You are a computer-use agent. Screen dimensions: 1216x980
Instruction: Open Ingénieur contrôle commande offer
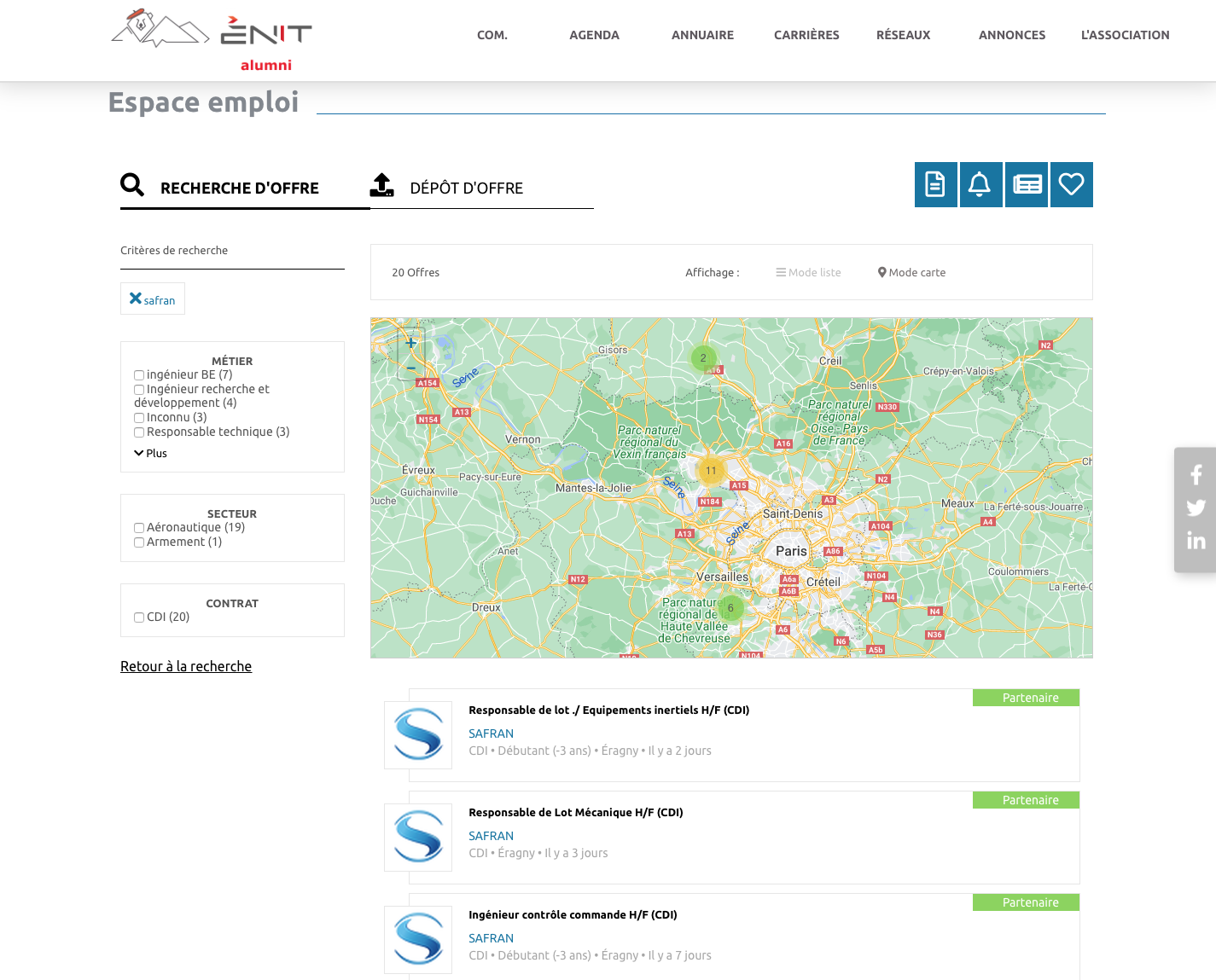coord(573,914)
